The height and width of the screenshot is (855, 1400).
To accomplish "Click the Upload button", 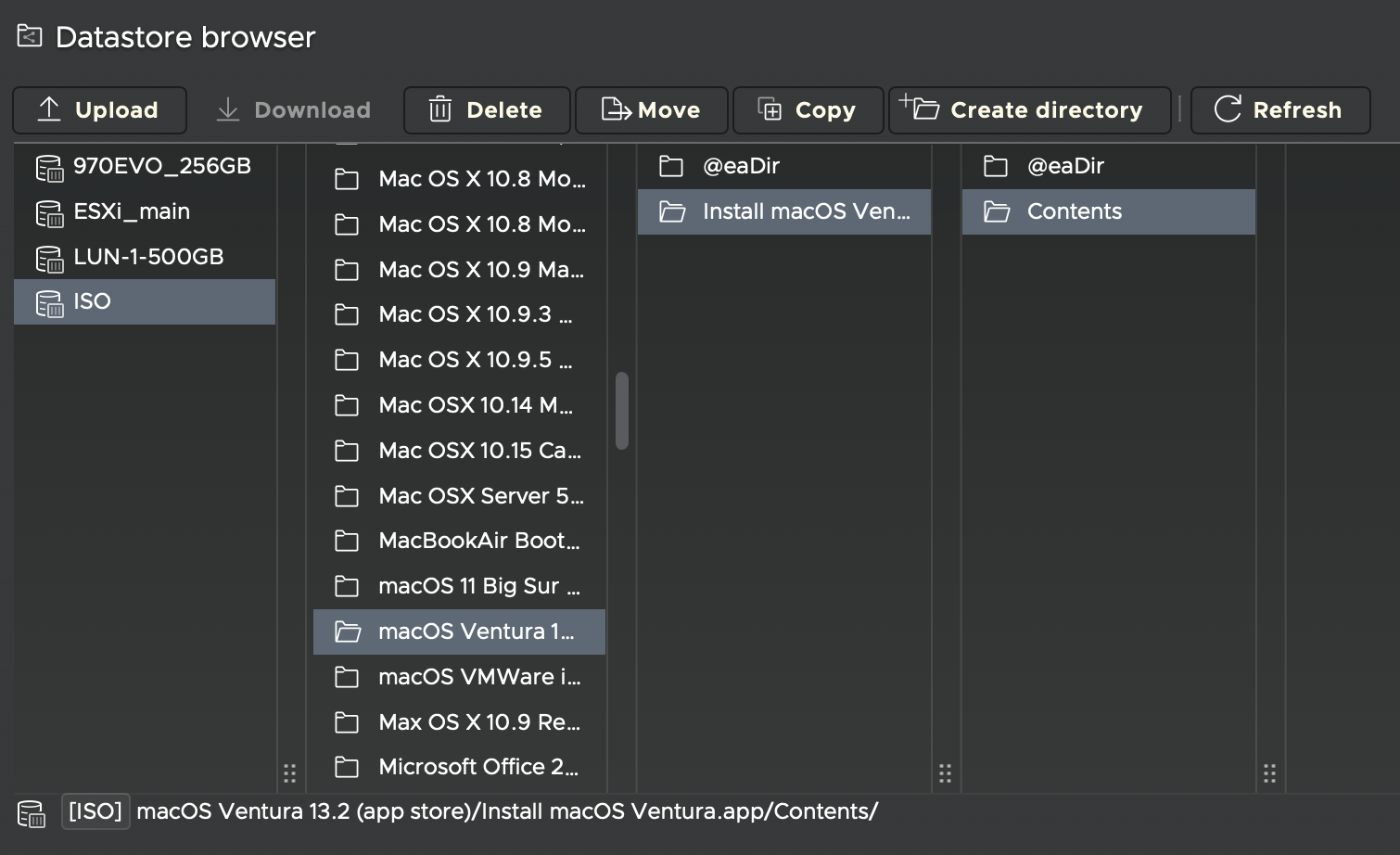I will click(99, 110).
